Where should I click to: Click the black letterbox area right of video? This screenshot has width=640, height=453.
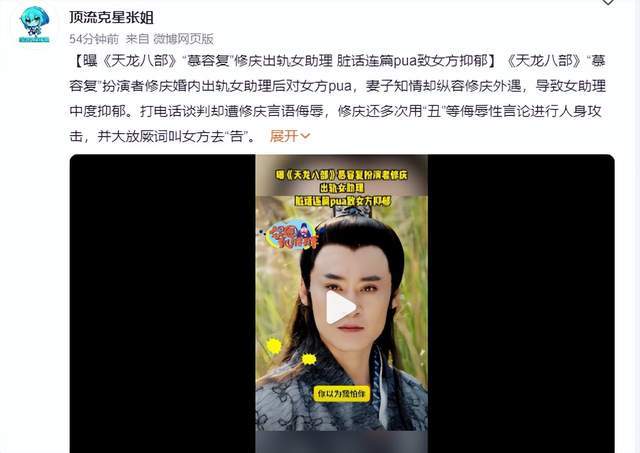(521, 304)
